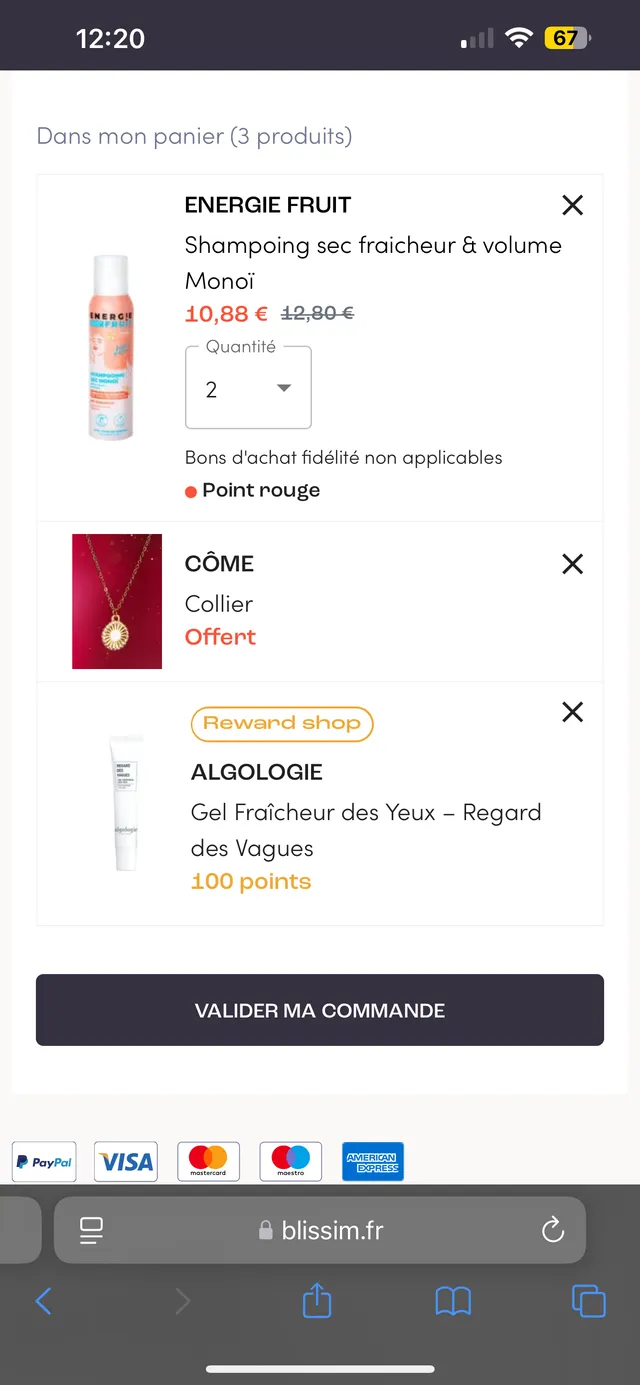Click the American Express payment icon
This screenshot has height=1385, width=640.
click(372, 1161)
